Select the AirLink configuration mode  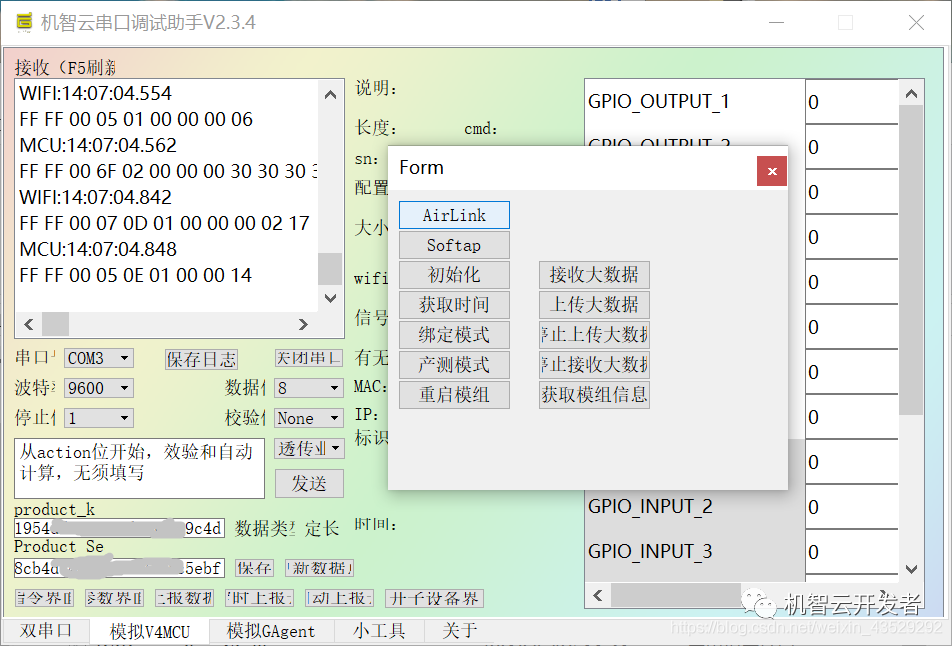point(454,214)
